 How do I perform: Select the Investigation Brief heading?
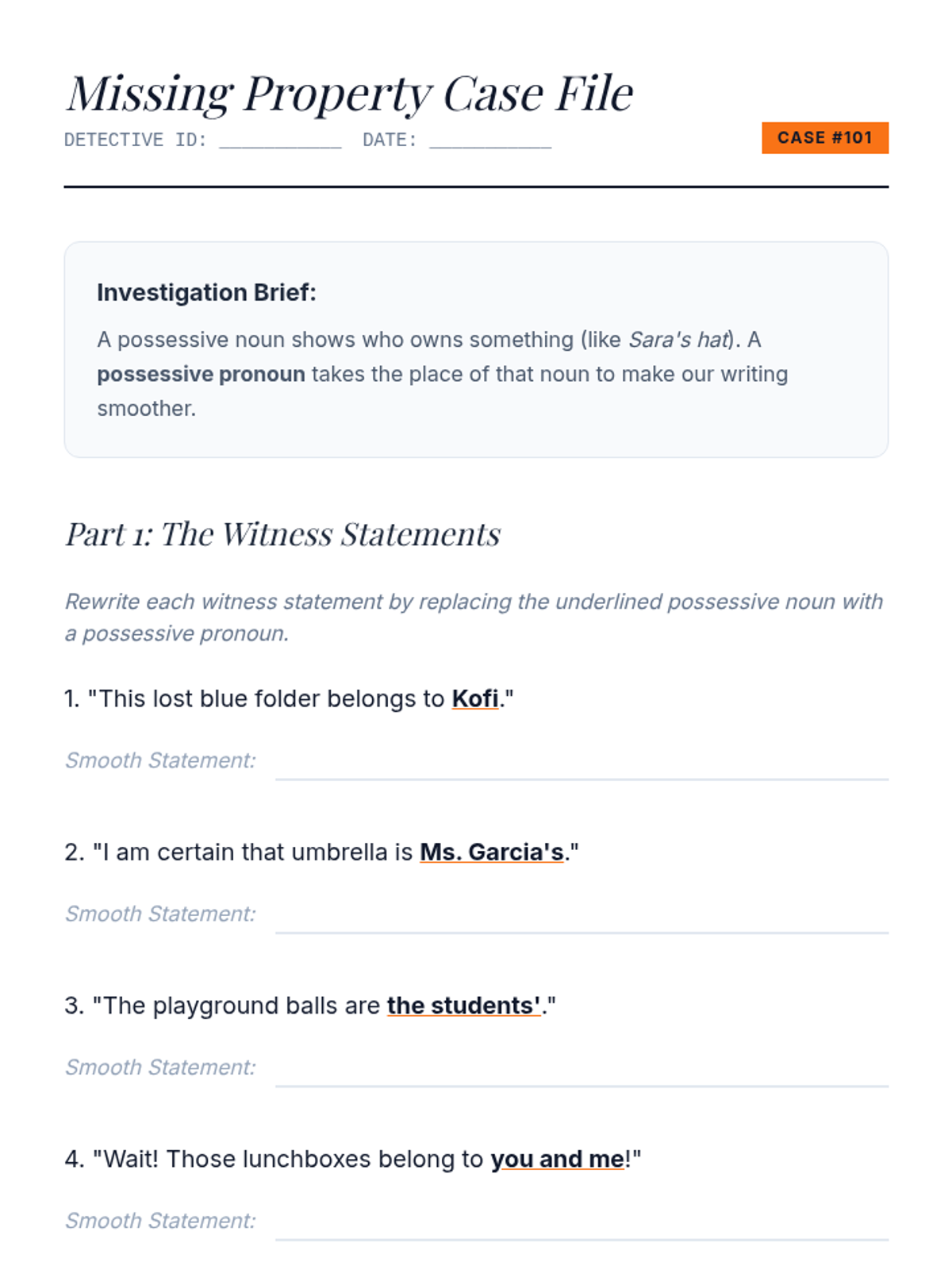(206, 292)
